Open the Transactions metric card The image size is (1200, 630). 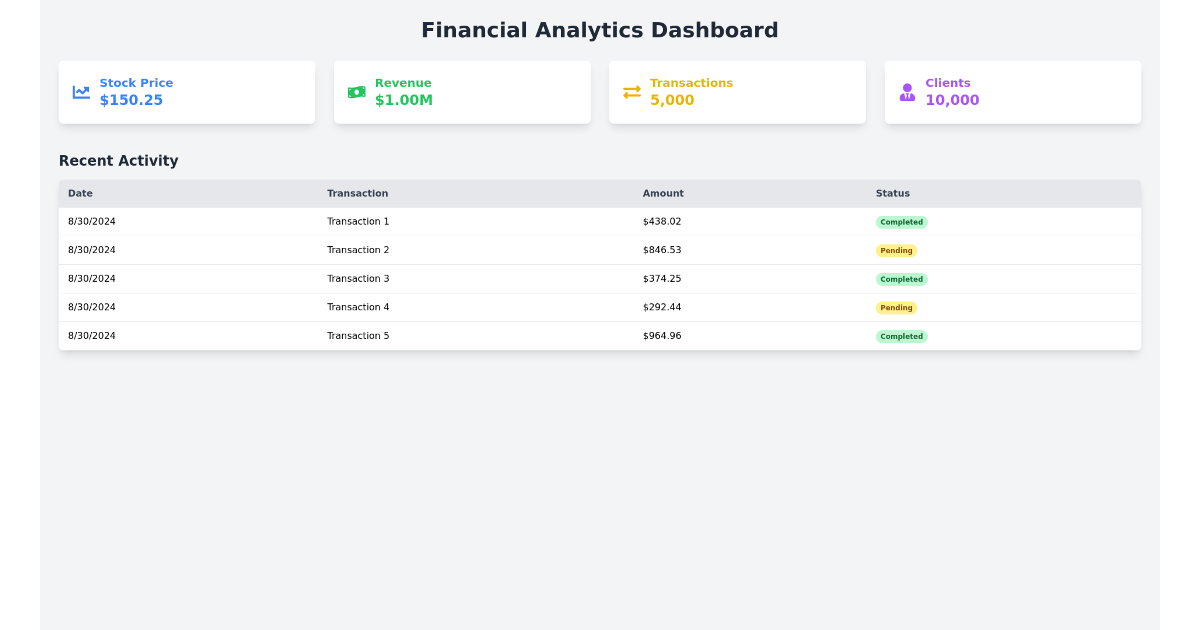coord(737,92)
